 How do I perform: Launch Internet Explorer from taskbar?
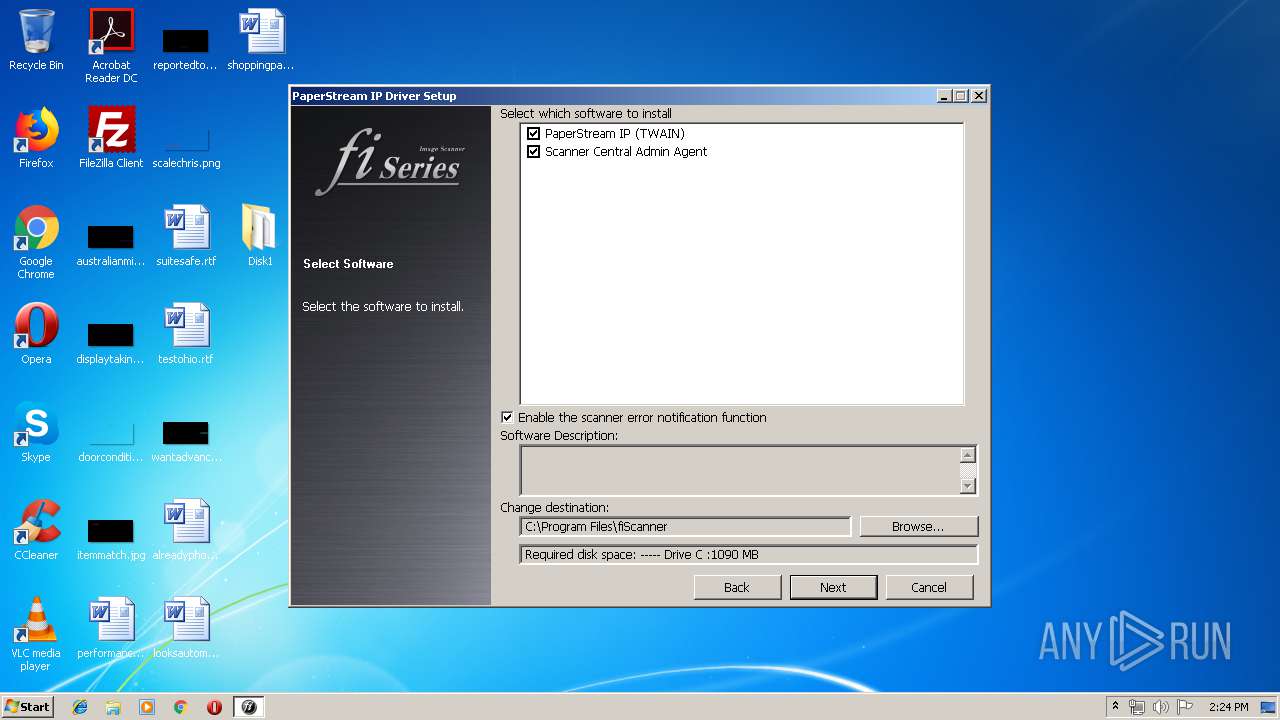[80, 707]
